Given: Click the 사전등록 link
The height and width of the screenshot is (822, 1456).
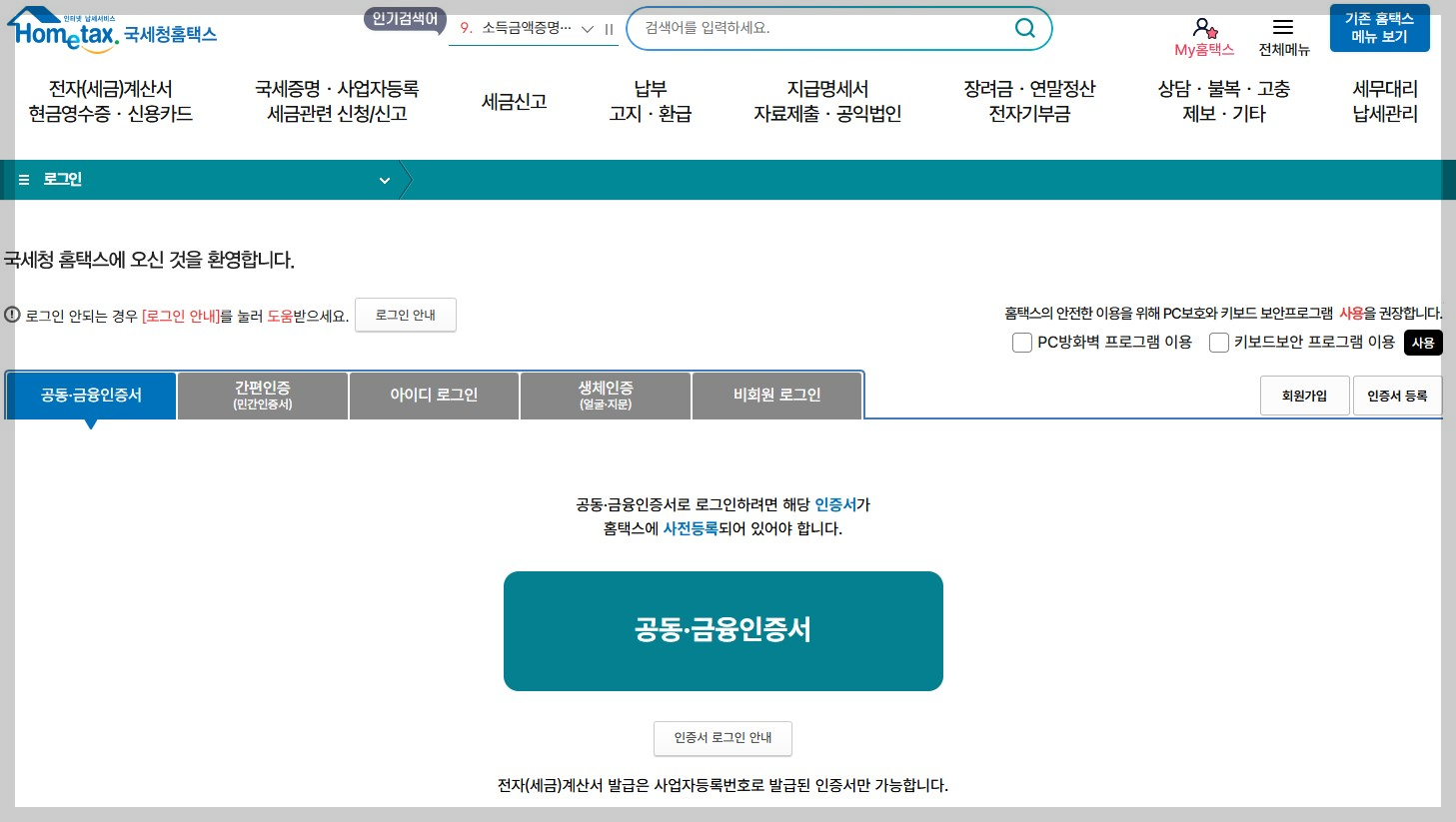Looking at the screenshot, I should (x=691, y=528).
